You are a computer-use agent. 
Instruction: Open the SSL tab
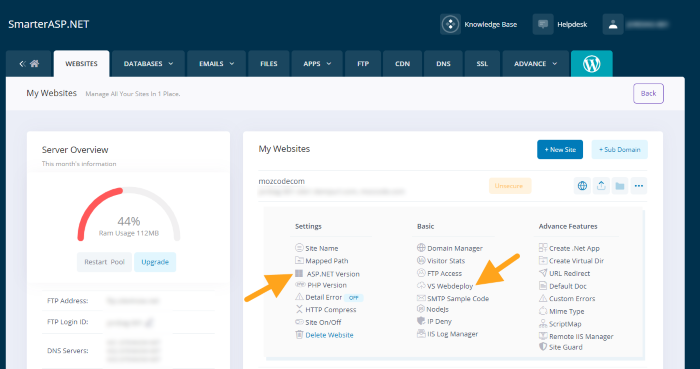[482, 64]
